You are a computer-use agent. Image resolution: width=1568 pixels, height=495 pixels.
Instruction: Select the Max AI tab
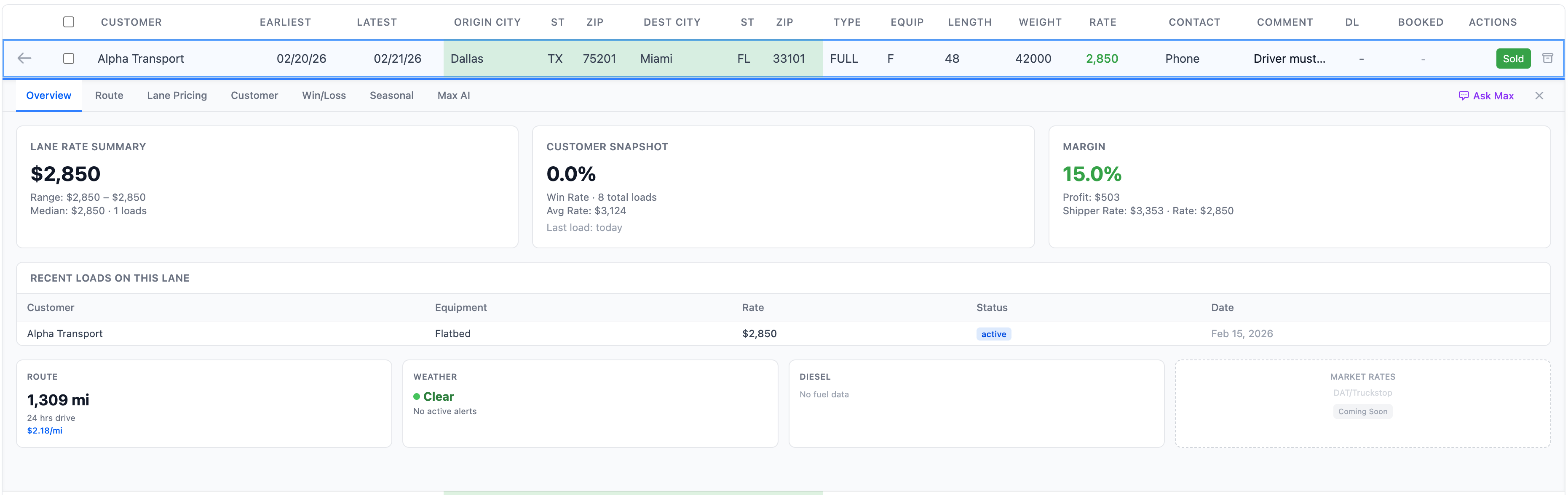[453, 96]
